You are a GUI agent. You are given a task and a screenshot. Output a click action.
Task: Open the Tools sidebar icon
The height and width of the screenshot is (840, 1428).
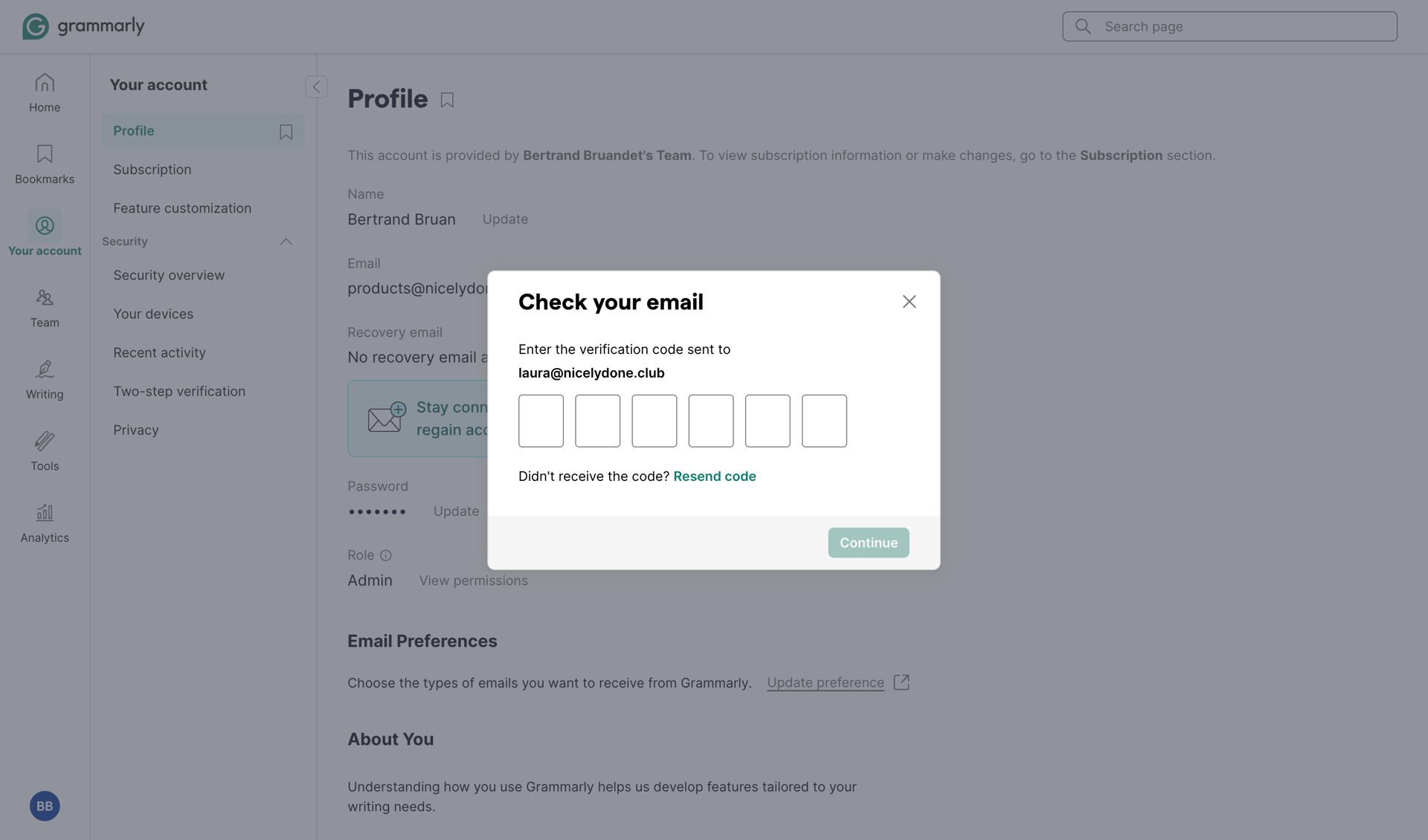point(44,441)
